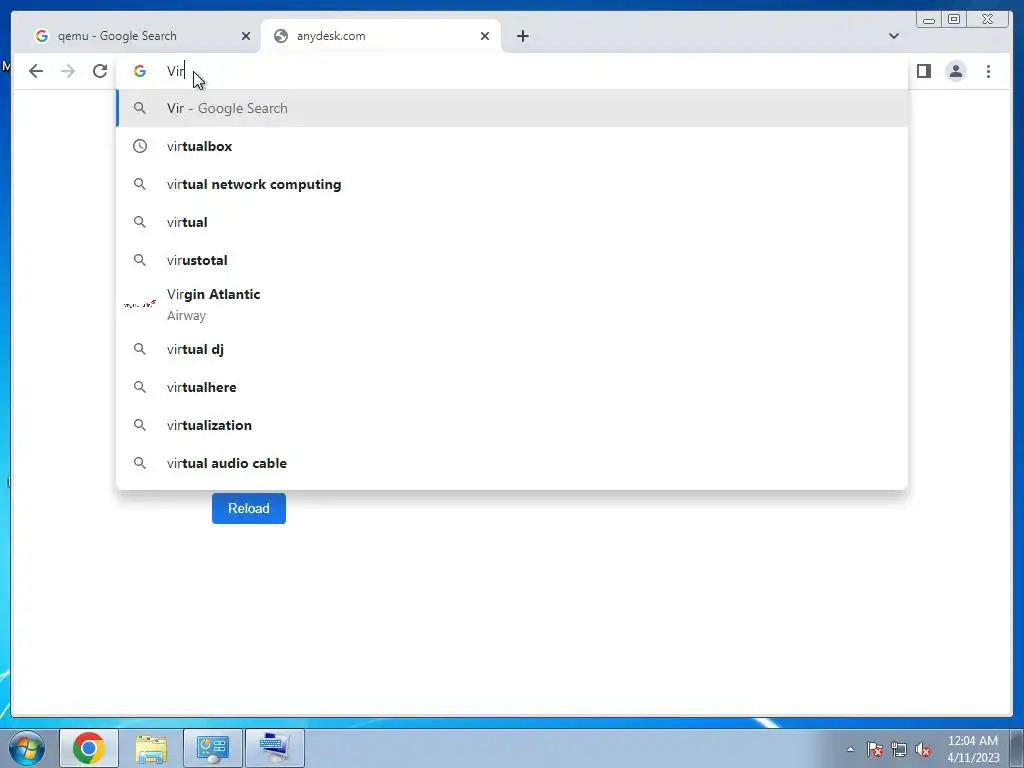Click the Virgin Atlantic logo icon

click(140, 304)
